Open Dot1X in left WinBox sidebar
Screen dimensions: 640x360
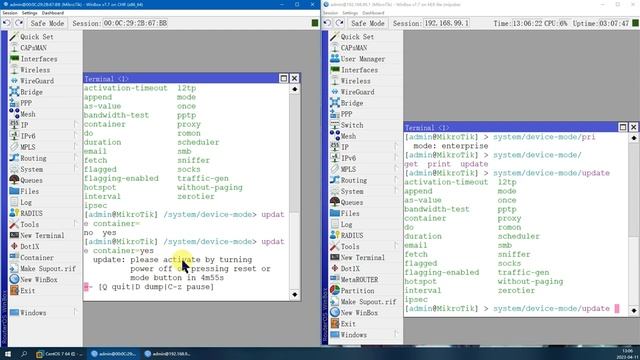point(29,246)
